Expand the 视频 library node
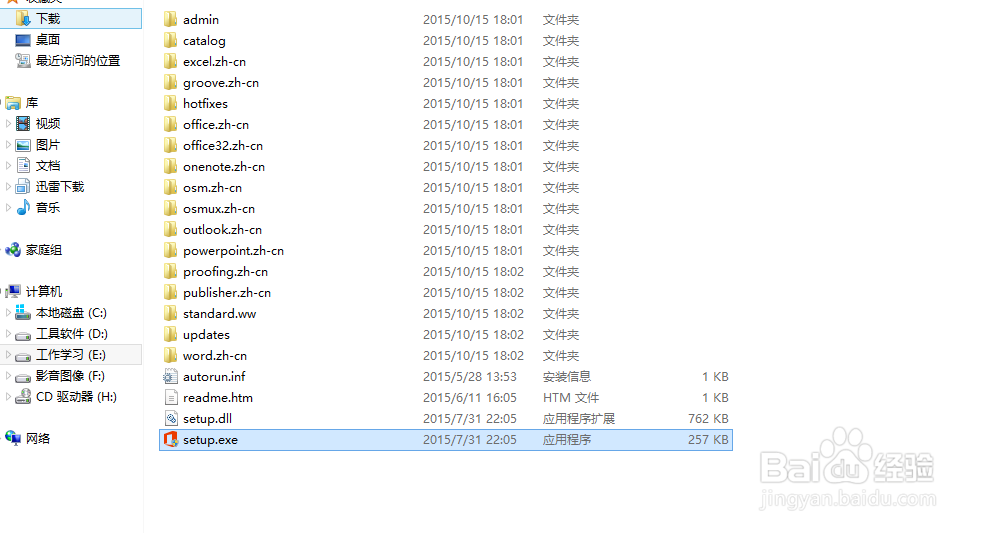The height and width of the screenshot is (533, 990). click(8, 124)
